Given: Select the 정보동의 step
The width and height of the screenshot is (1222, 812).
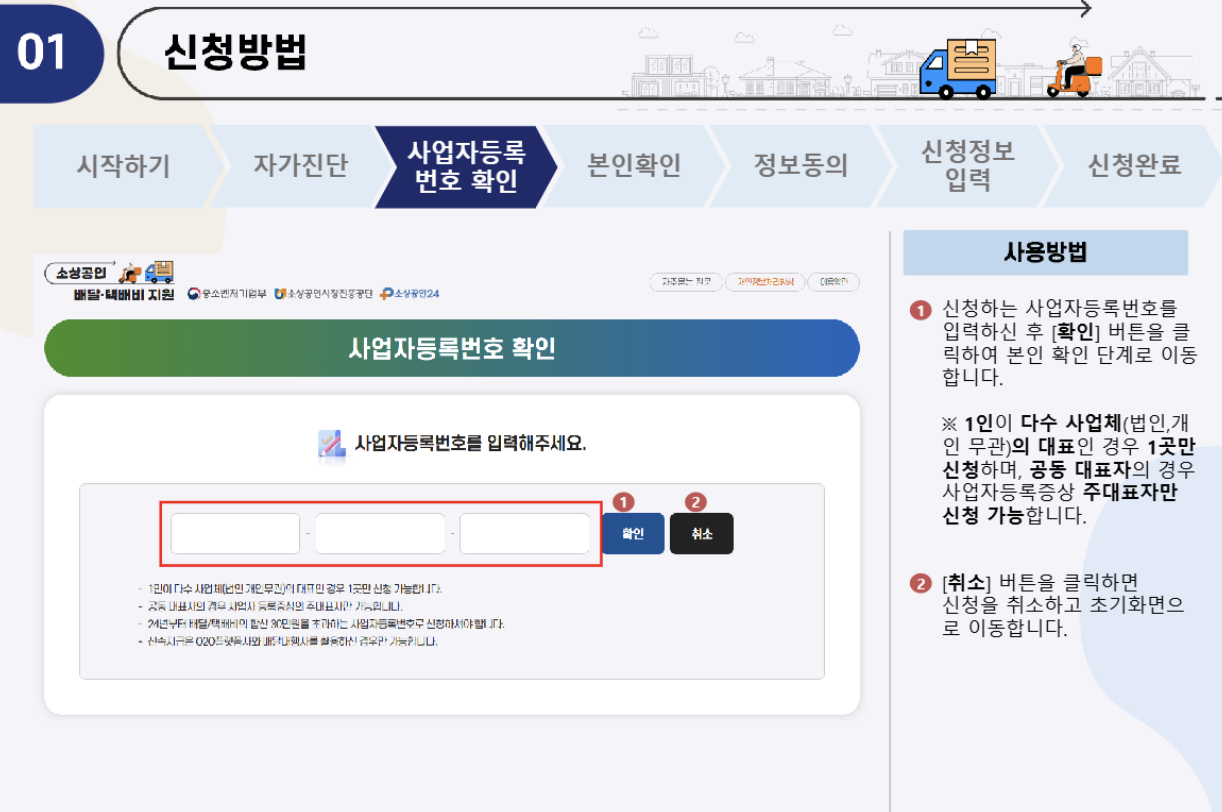Looking at the screenshot, I should 800,166.
